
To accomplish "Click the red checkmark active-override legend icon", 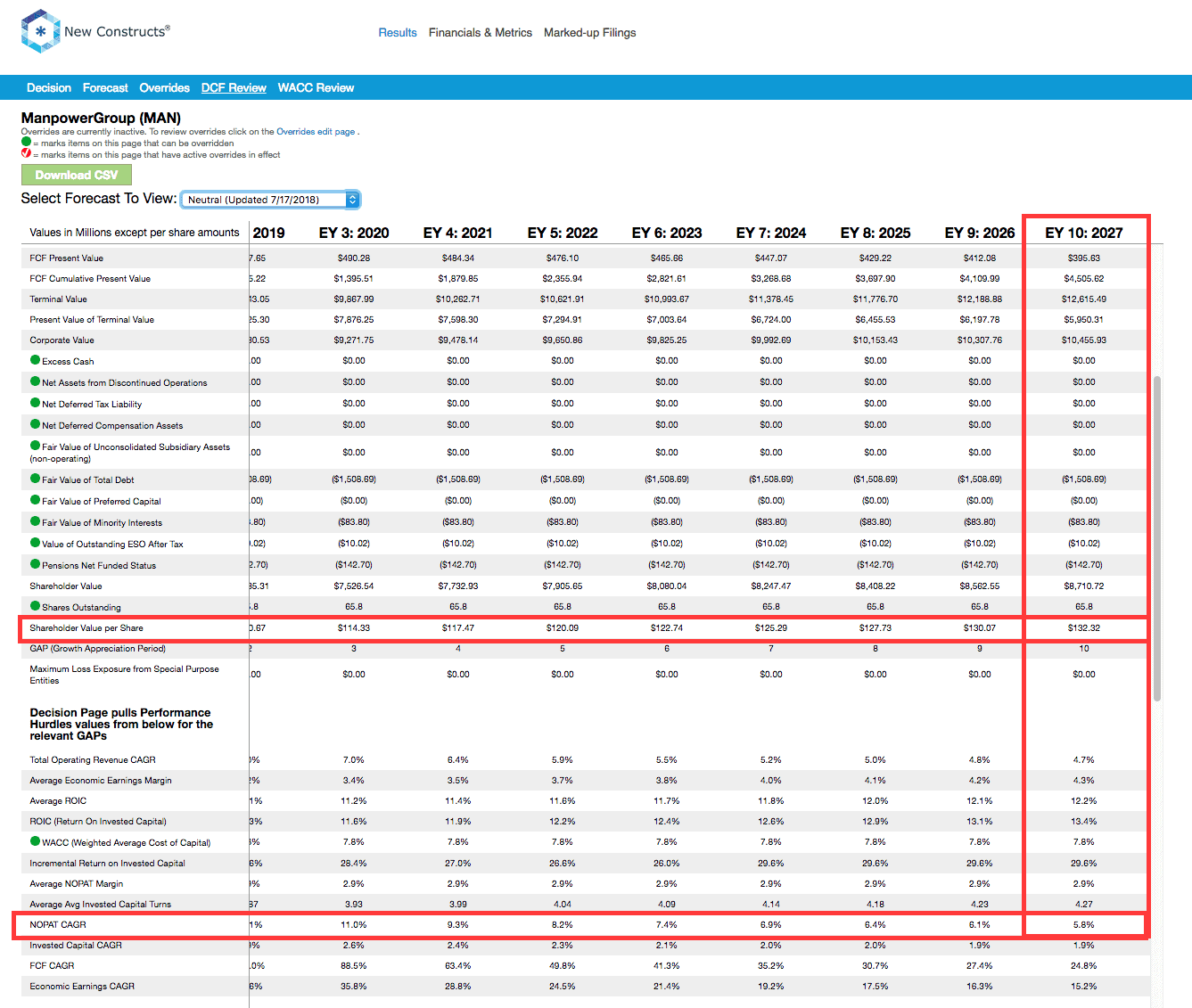I will (26, 153).
